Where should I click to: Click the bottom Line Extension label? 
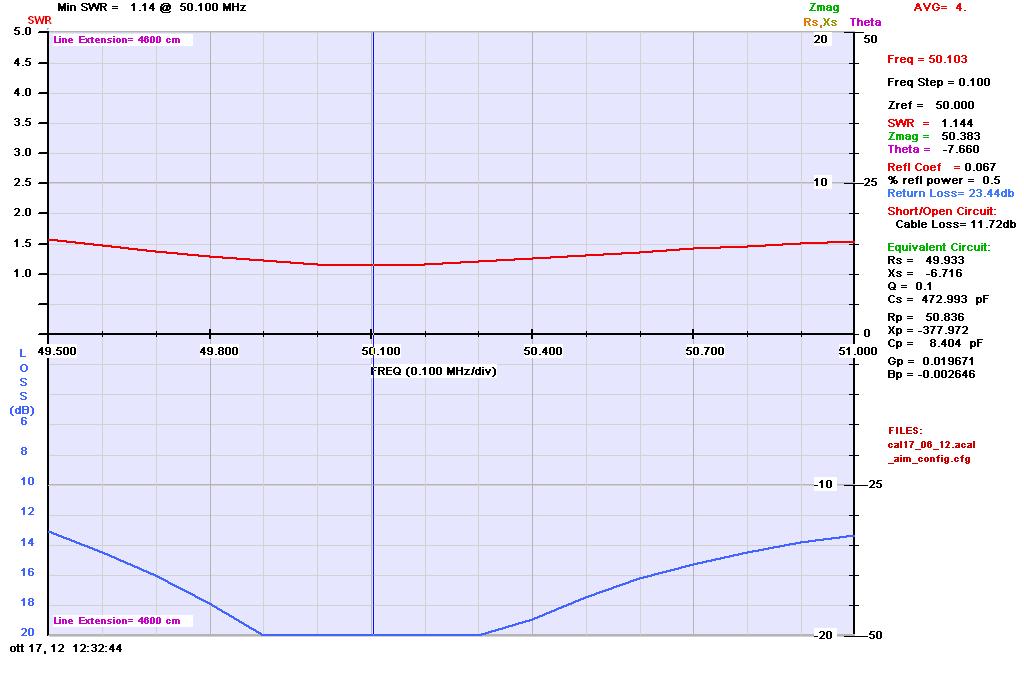[x=116, y=621]
